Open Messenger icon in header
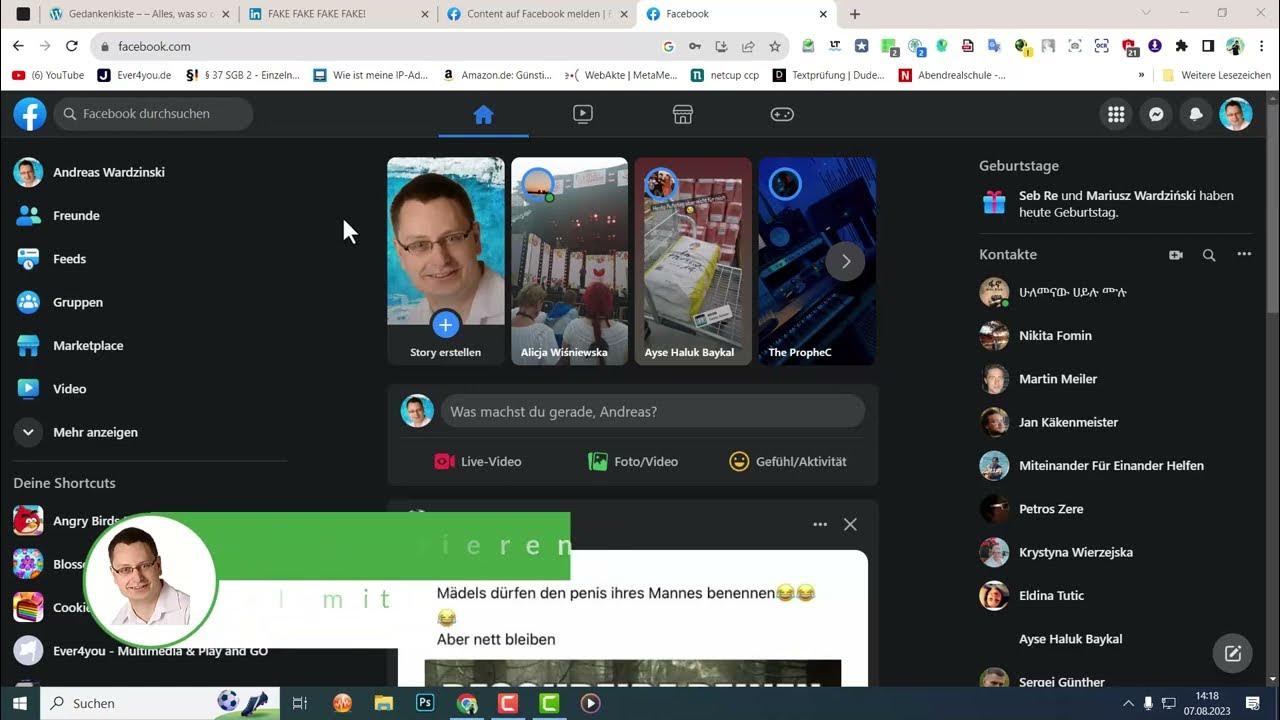Viewport: 1280px width, 720px height. tap(1156, 114)
